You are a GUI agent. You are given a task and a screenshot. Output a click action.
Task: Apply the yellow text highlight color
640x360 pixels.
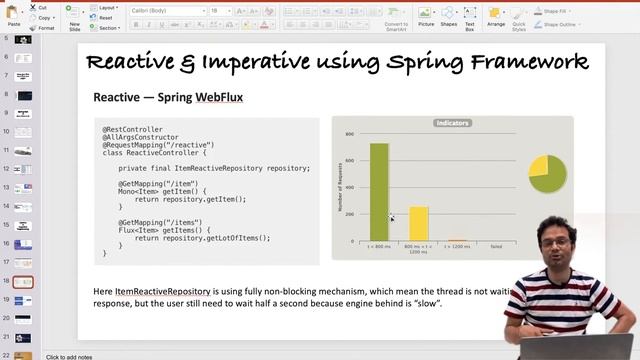tap(246, 25)
